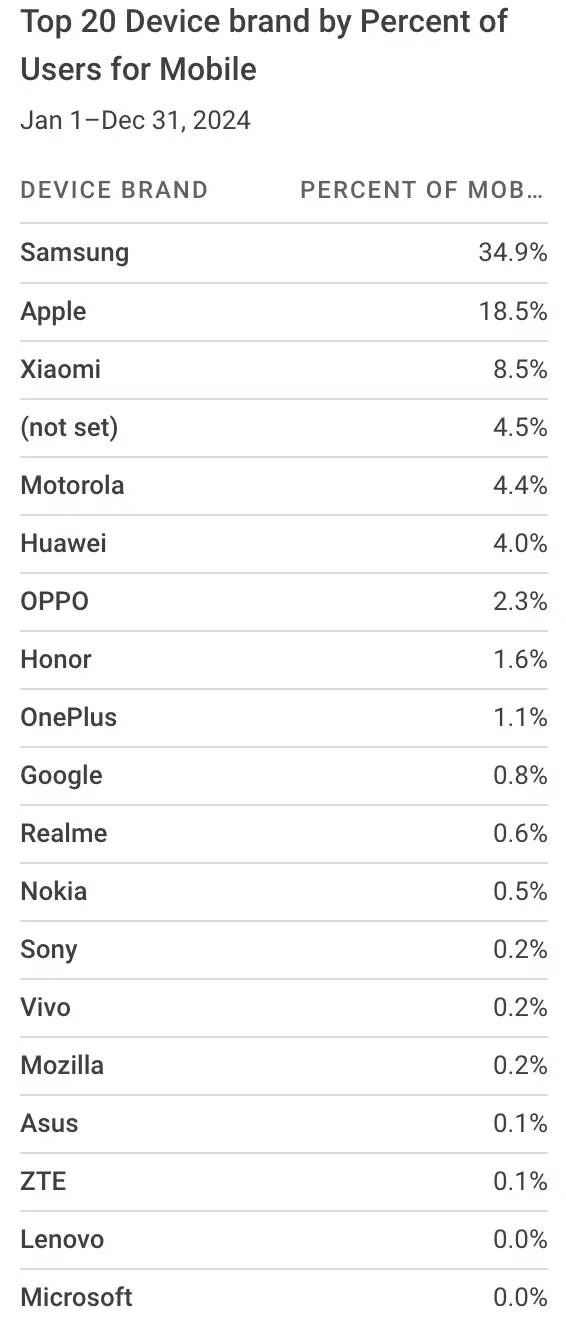The height and width of the screenshot is (1330, 566).
Task: Click the Xiaomi brand name
Action: coord(60,369)
